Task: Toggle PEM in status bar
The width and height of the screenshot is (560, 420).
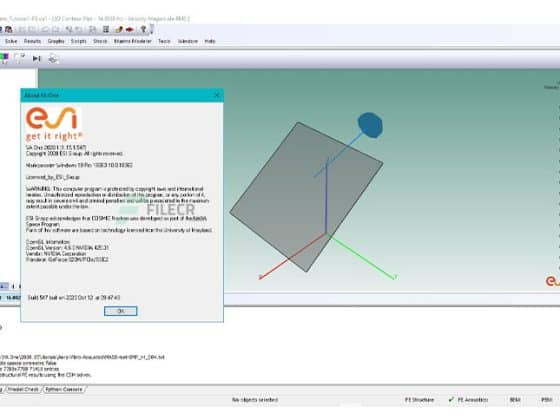Action: pos(546,400)
